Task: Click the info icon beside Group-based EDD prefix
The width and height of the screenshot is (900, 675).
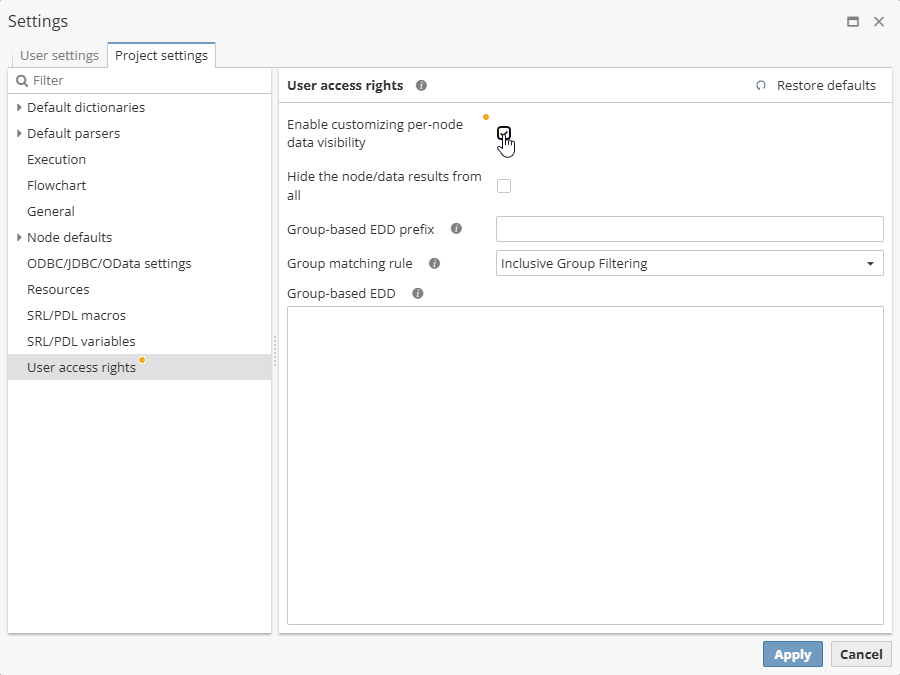Action: pos(456,229)
